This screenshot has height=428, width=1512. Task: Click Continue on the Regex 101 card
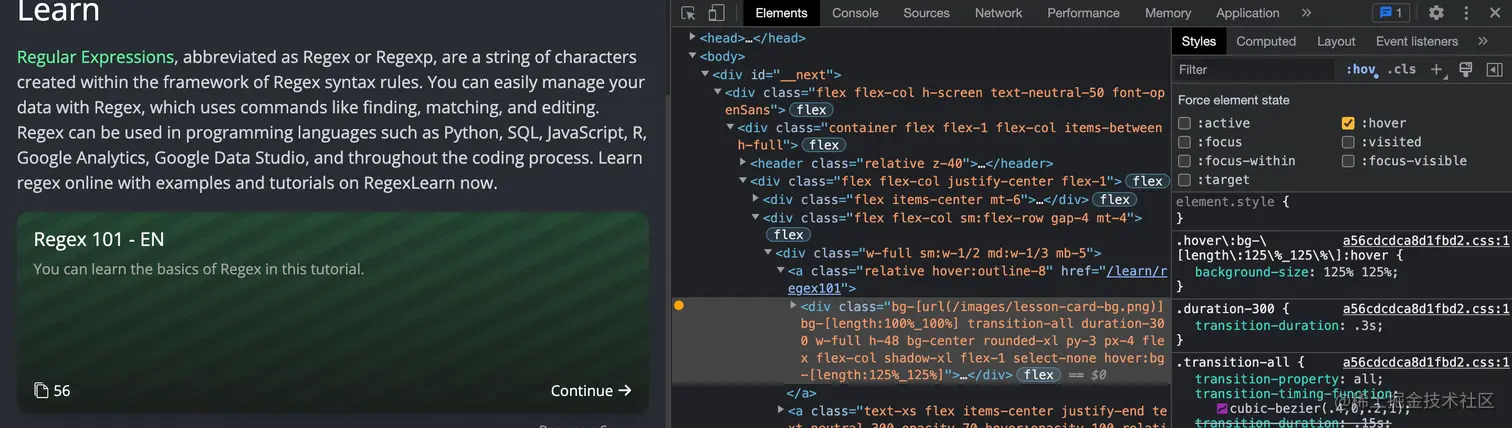pyautogui.click(x=591, y=390)
